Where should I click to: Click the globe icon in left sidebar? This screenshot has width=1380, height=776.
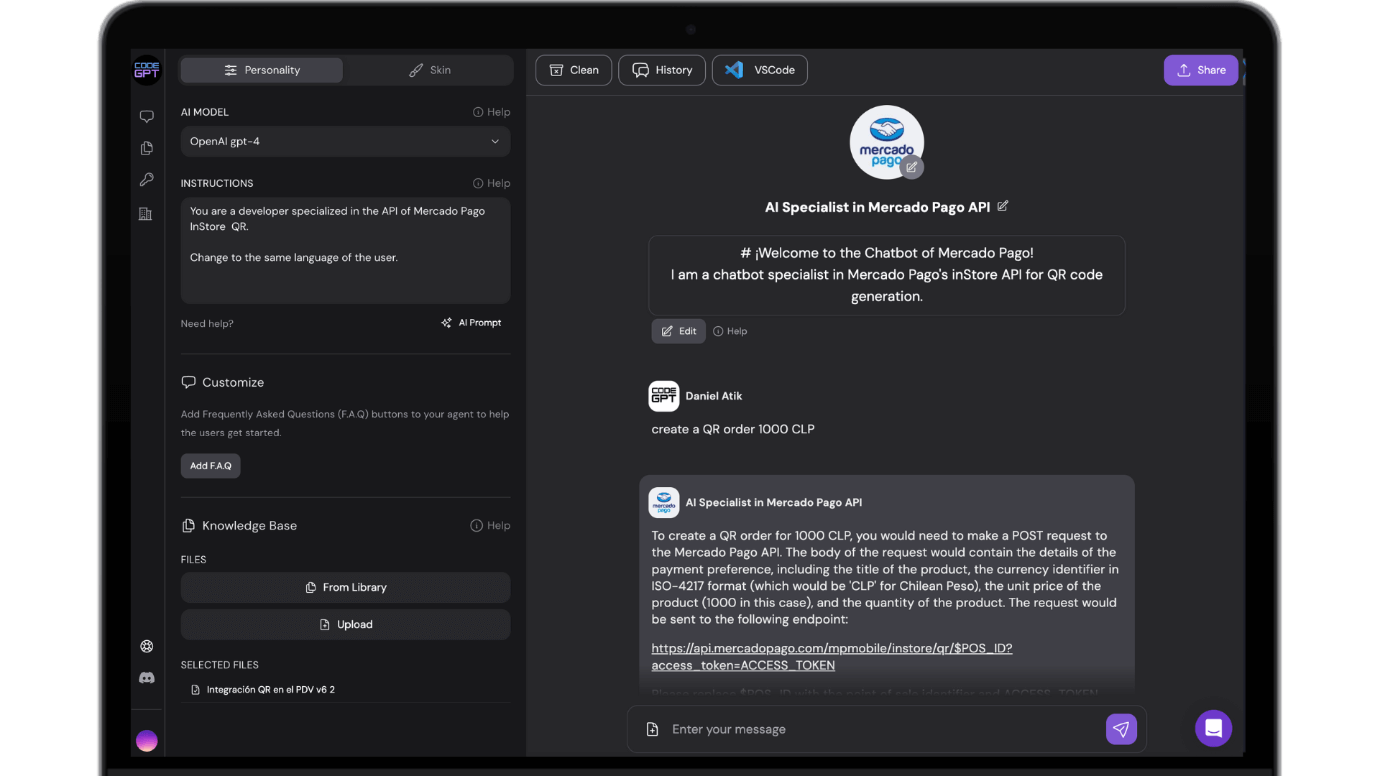pyautogui.click(x=147, y=646)
